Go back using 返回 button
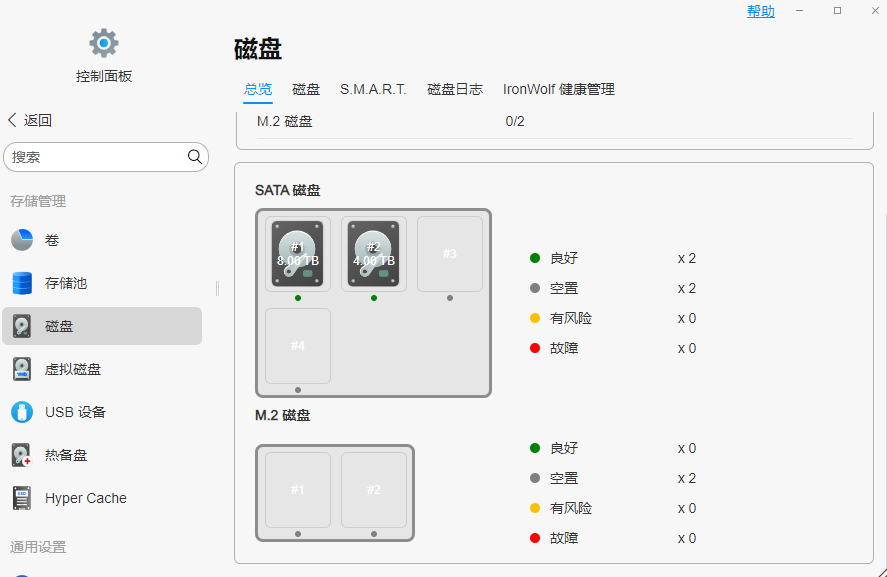 click(x=30, y=120)
